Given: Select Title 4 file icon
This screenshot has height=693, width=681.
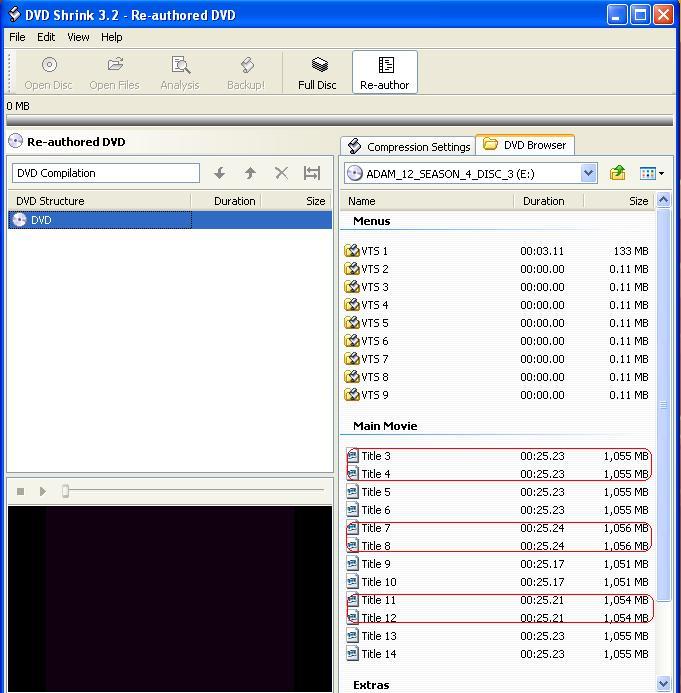Looking at the screenshot, I should pos(352,474).
